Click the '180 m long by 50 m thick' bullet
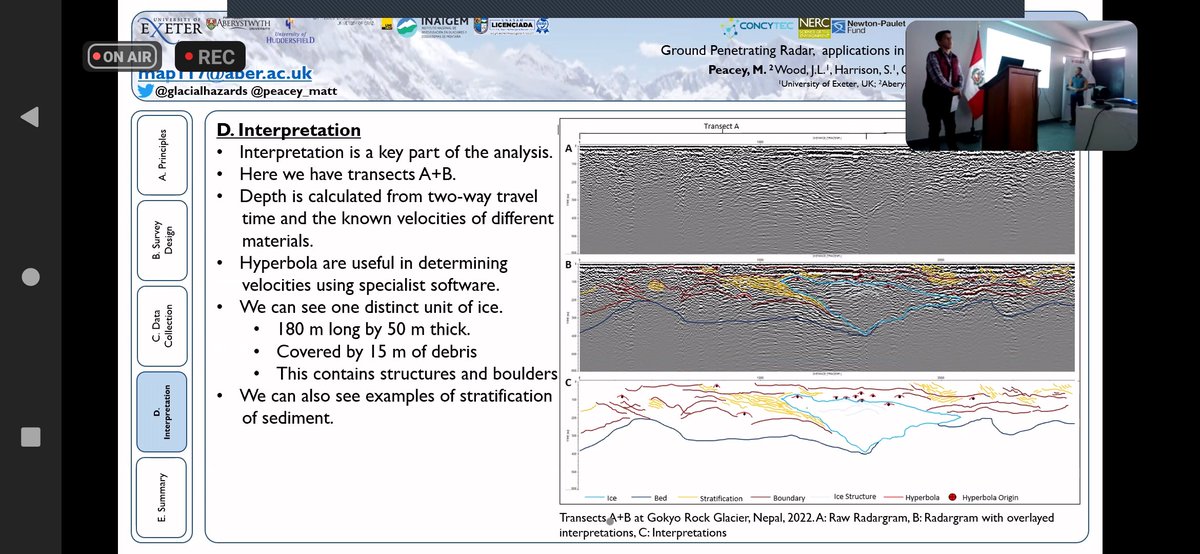 click(374, 330)
